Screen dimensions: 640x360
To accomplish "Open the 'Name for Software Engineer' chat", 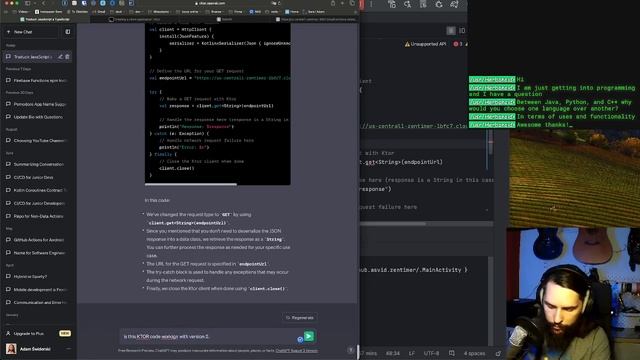I will pyautogui.click(x=38, y=253).
